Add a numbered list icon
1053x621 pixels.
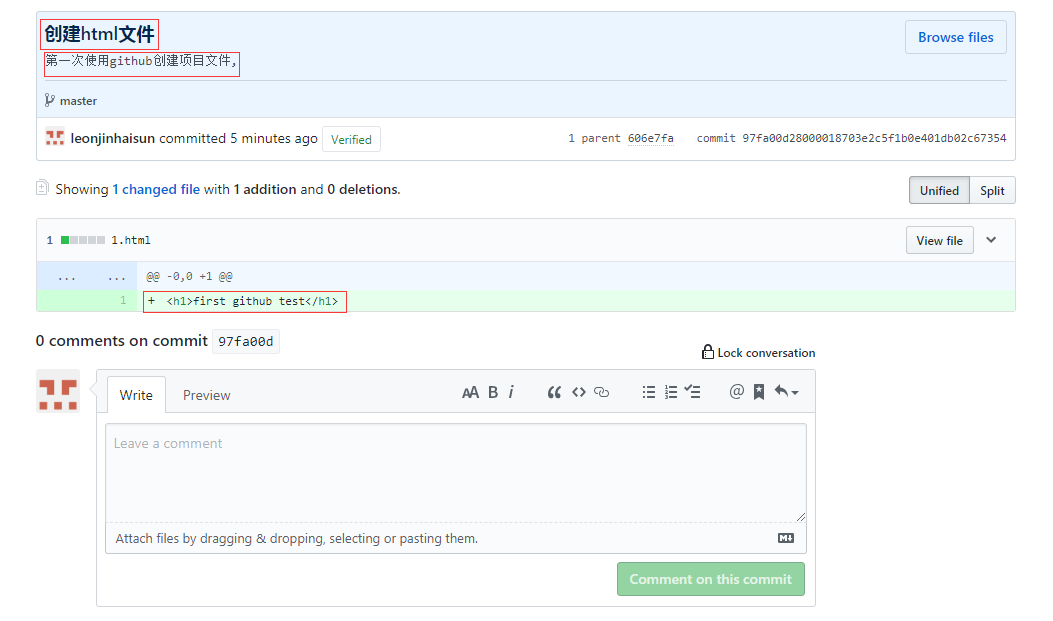tap(671, 392)
